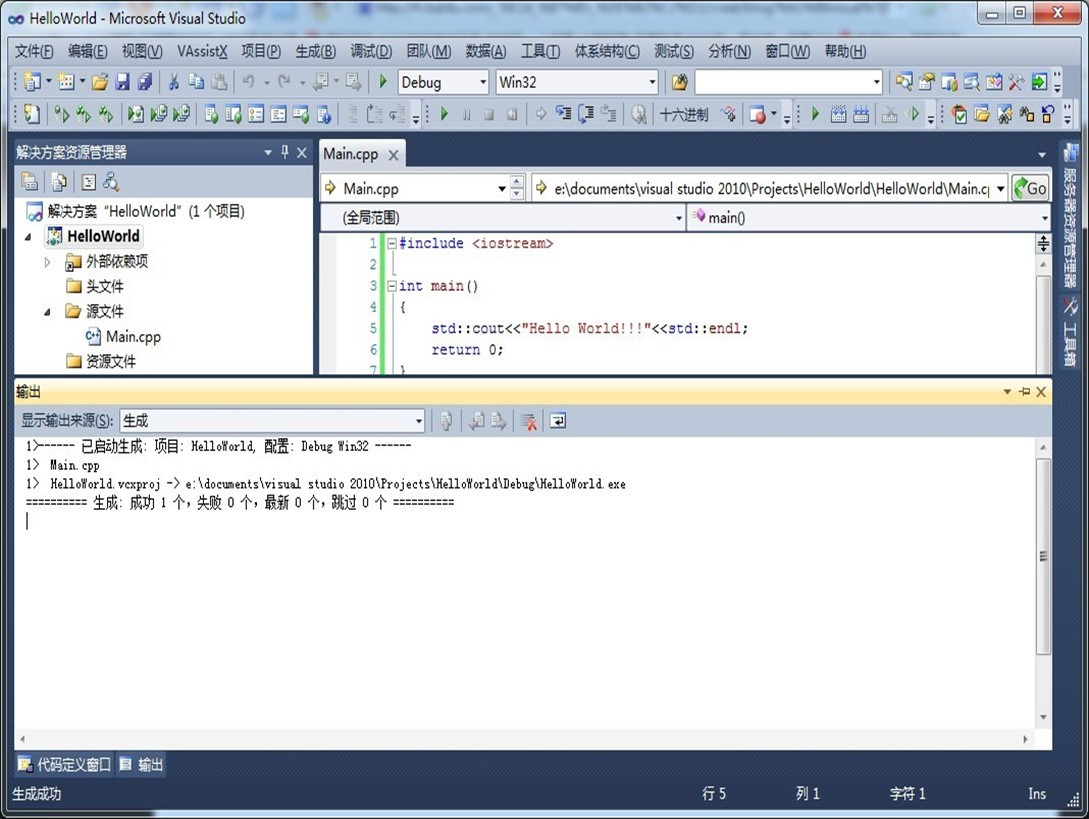1089x819 pixels.
Task: Click the Pause debugging icon
Action: [467, 114]
